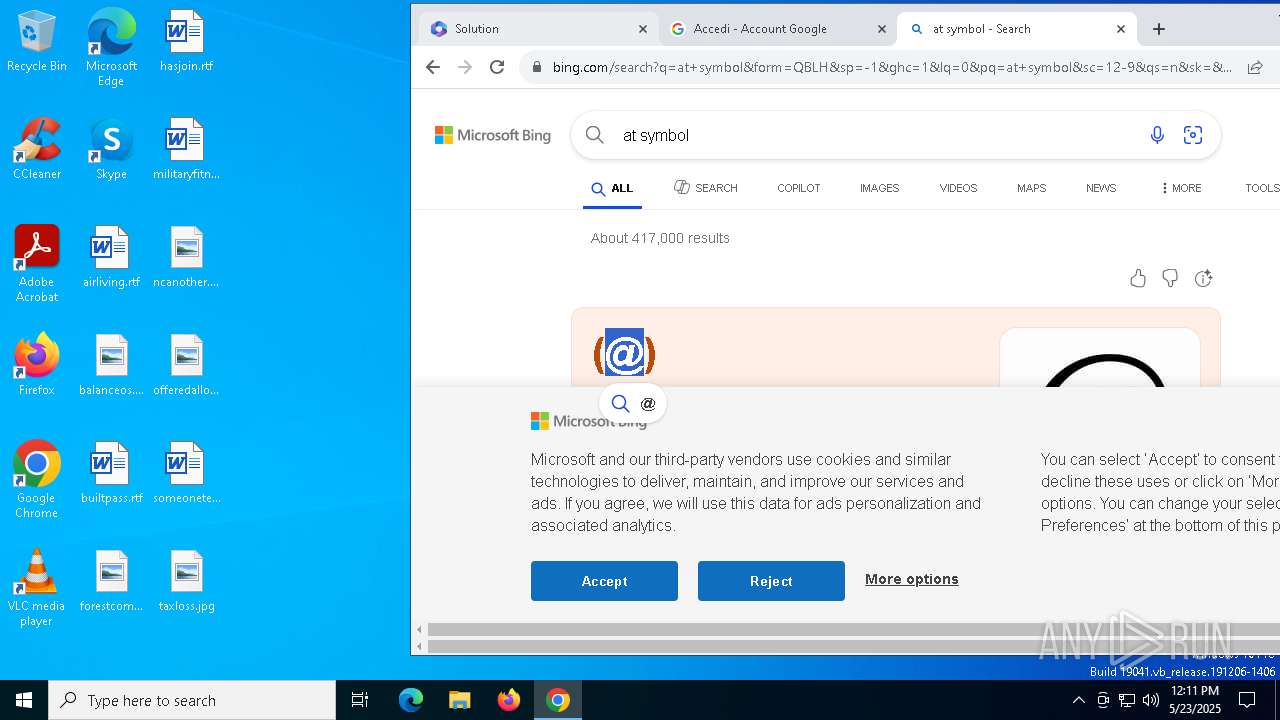
Task: Open volume control in system tray
Action: 1151,700
